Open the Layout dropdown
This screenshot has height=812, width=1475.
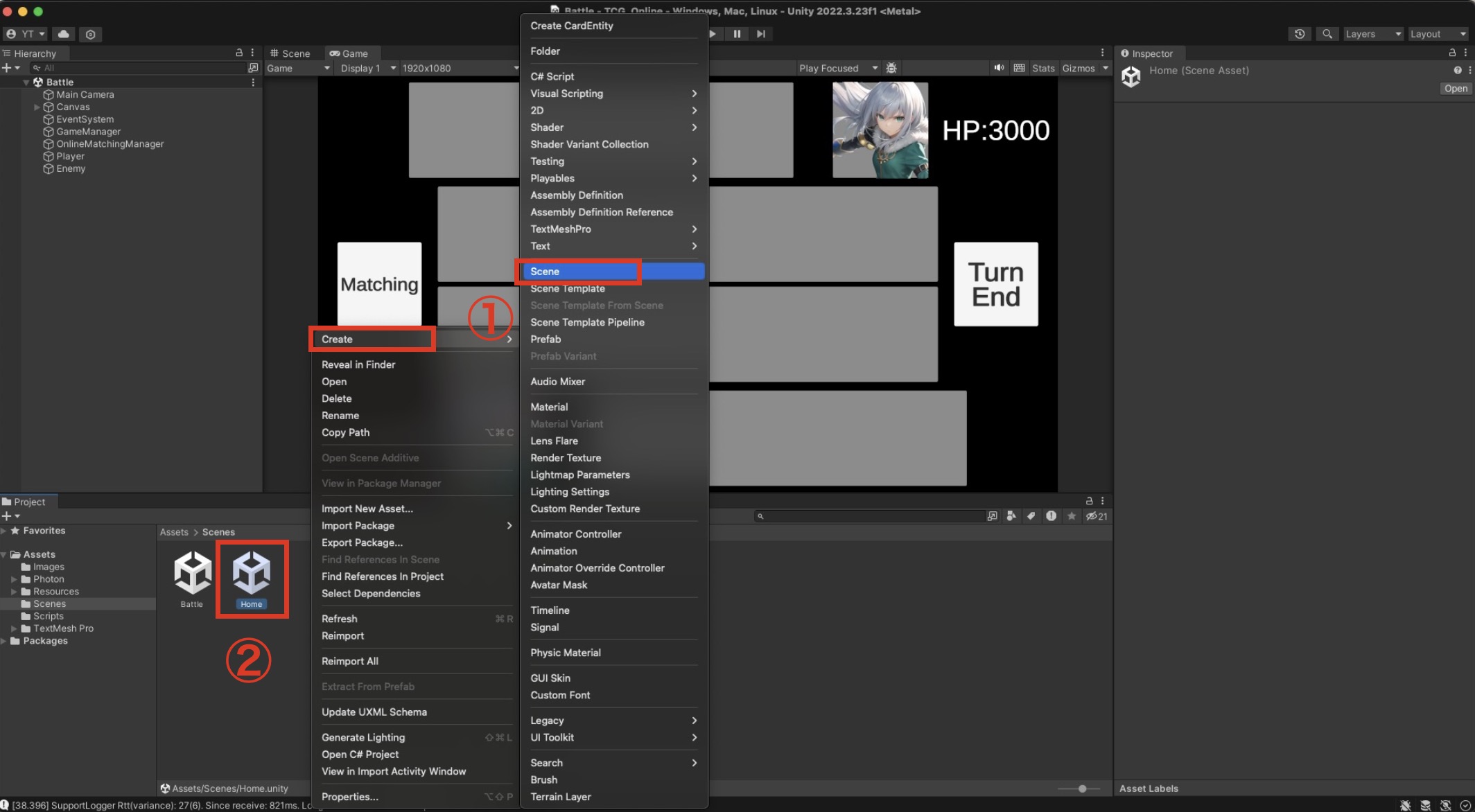[1438, 34]
